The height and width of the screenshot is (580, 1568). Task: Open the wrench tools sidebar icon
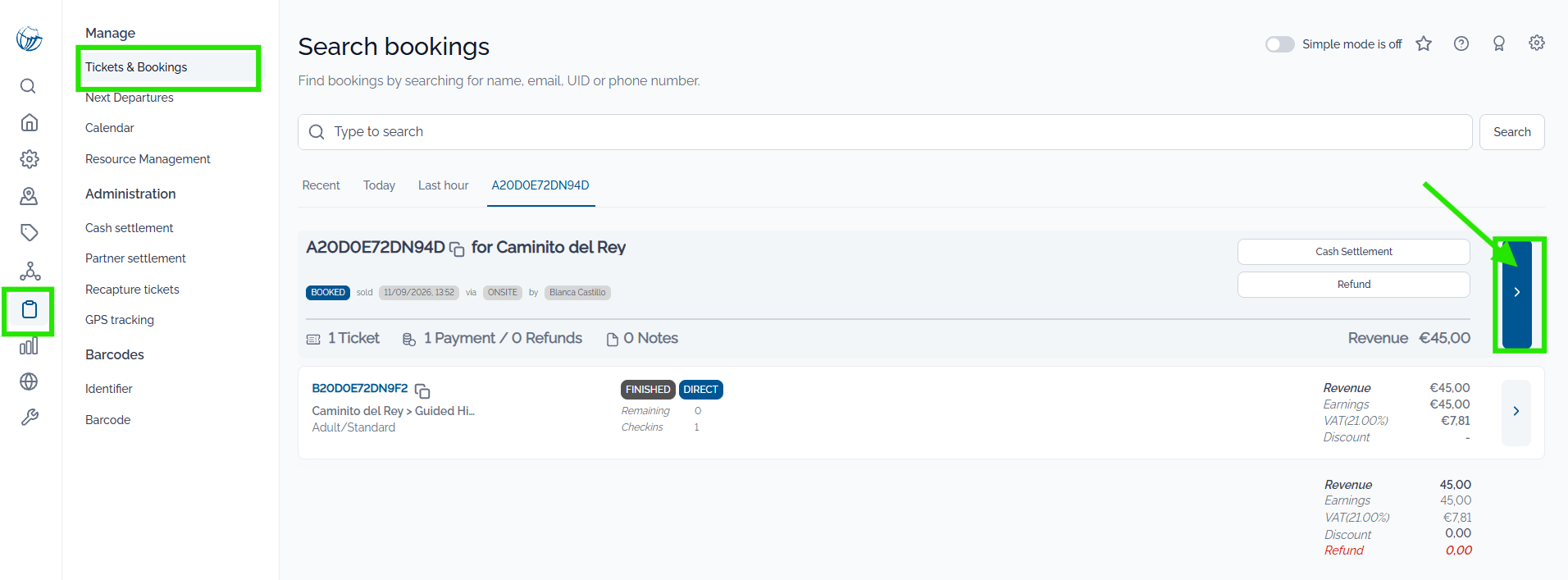click(x=29, y=418)
